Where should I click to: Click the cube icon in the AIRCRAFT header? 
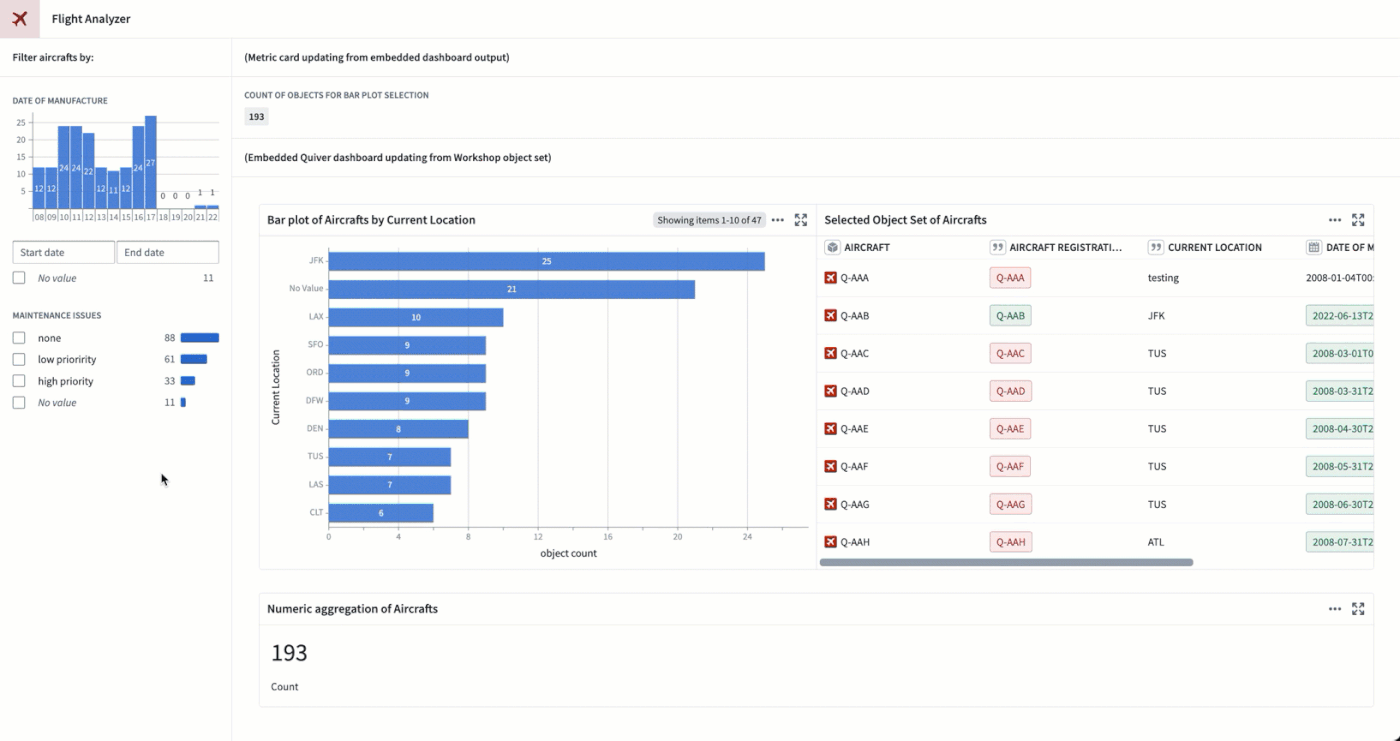click(832, 247)
